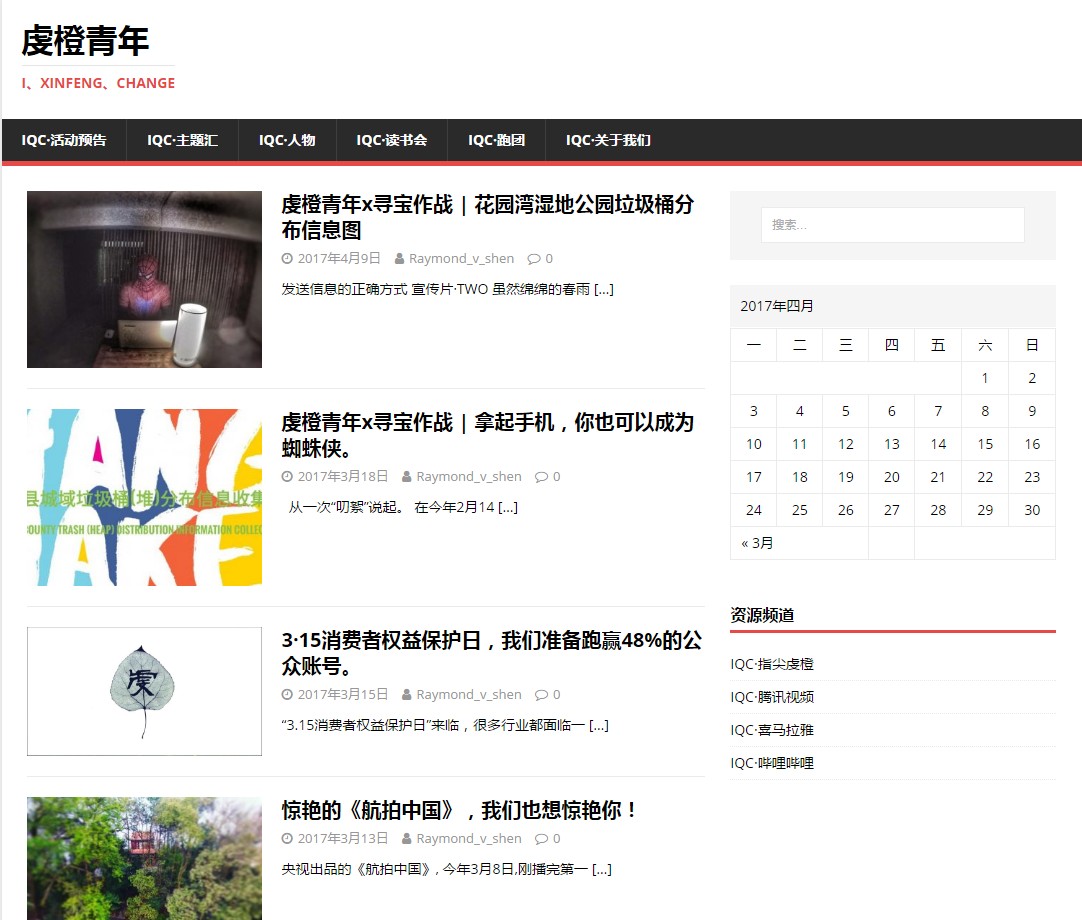
Task: Open the IQC·腾讯视频 resource link
Action: 772,697
